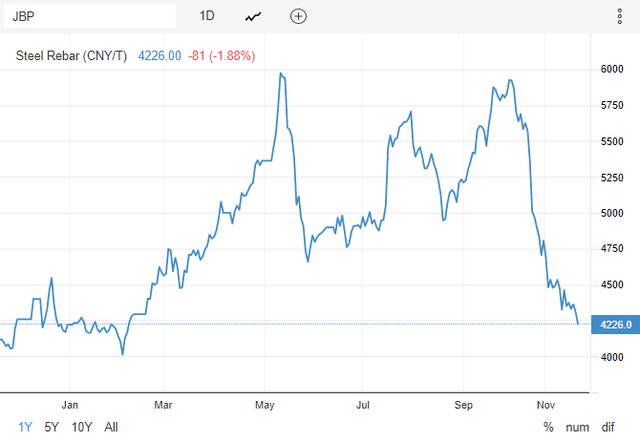Select the 1D interval dropdown

207,16
